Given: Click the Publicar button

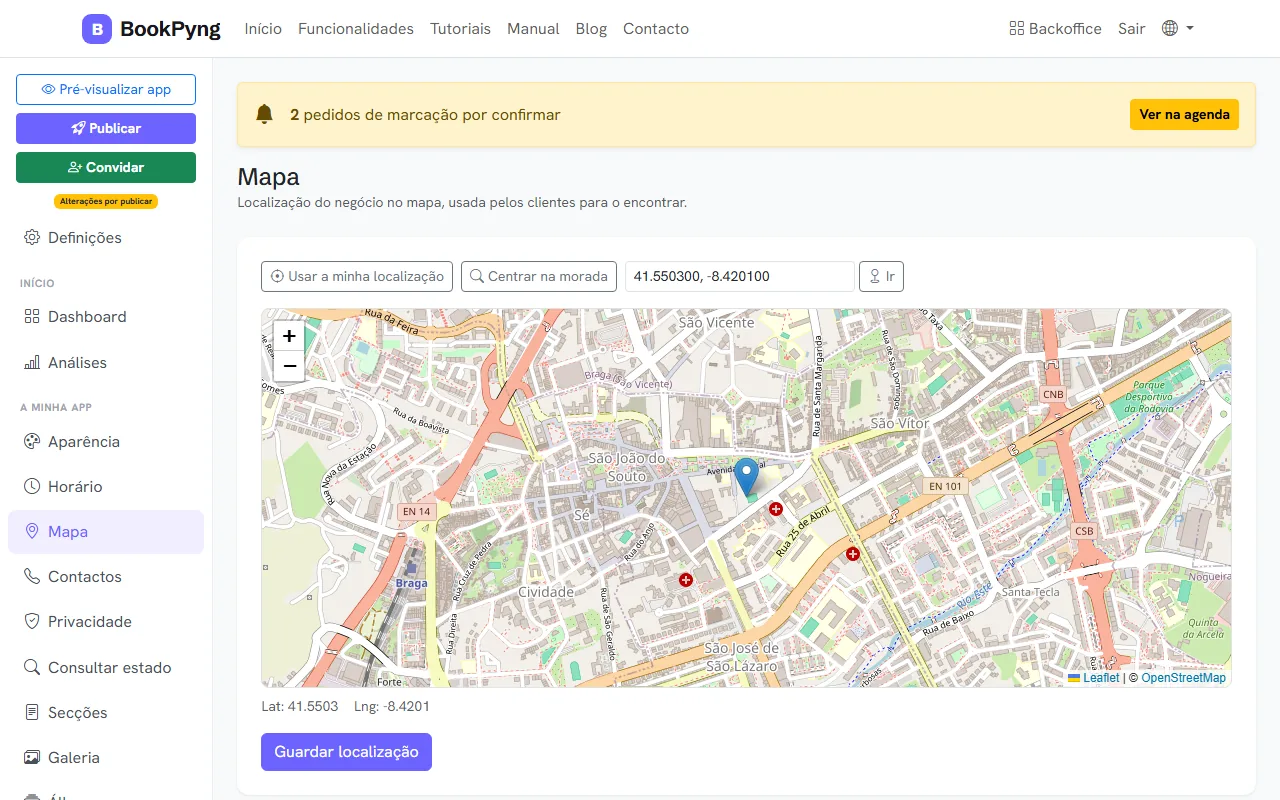Looking at the screenshot, I should tap(106, 128).
